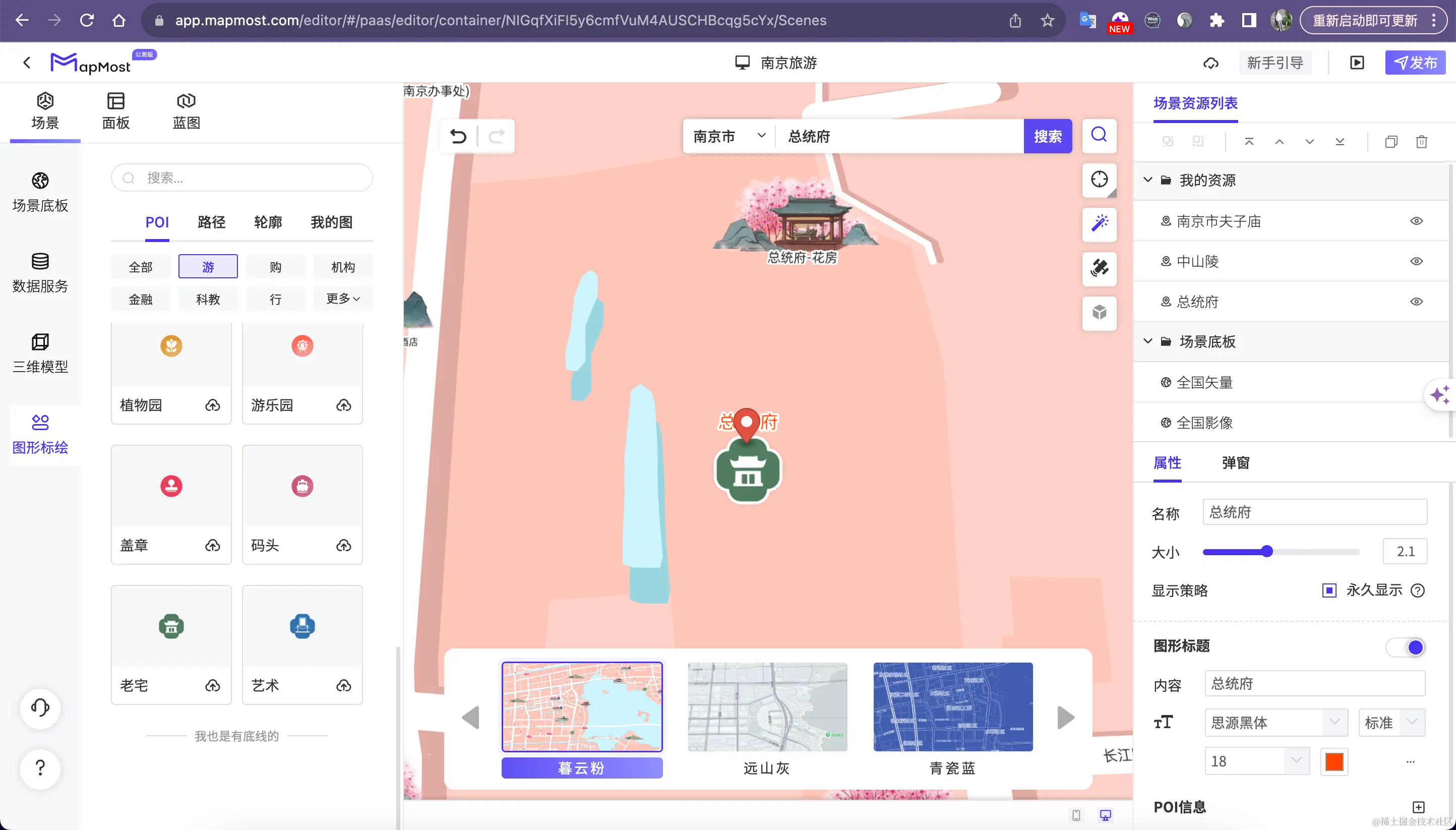Click the ungroup resources icon

click(x=1198, y=141)
